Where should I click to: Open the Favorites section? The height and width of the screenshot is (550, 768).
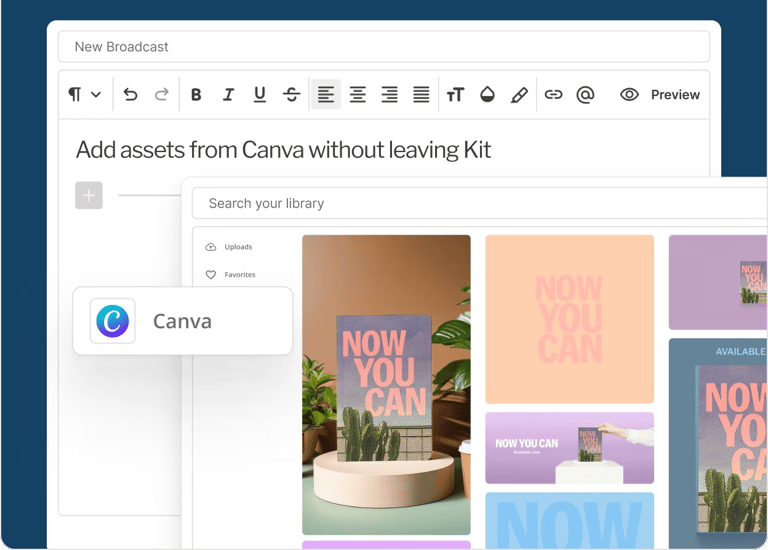[230, 275]
